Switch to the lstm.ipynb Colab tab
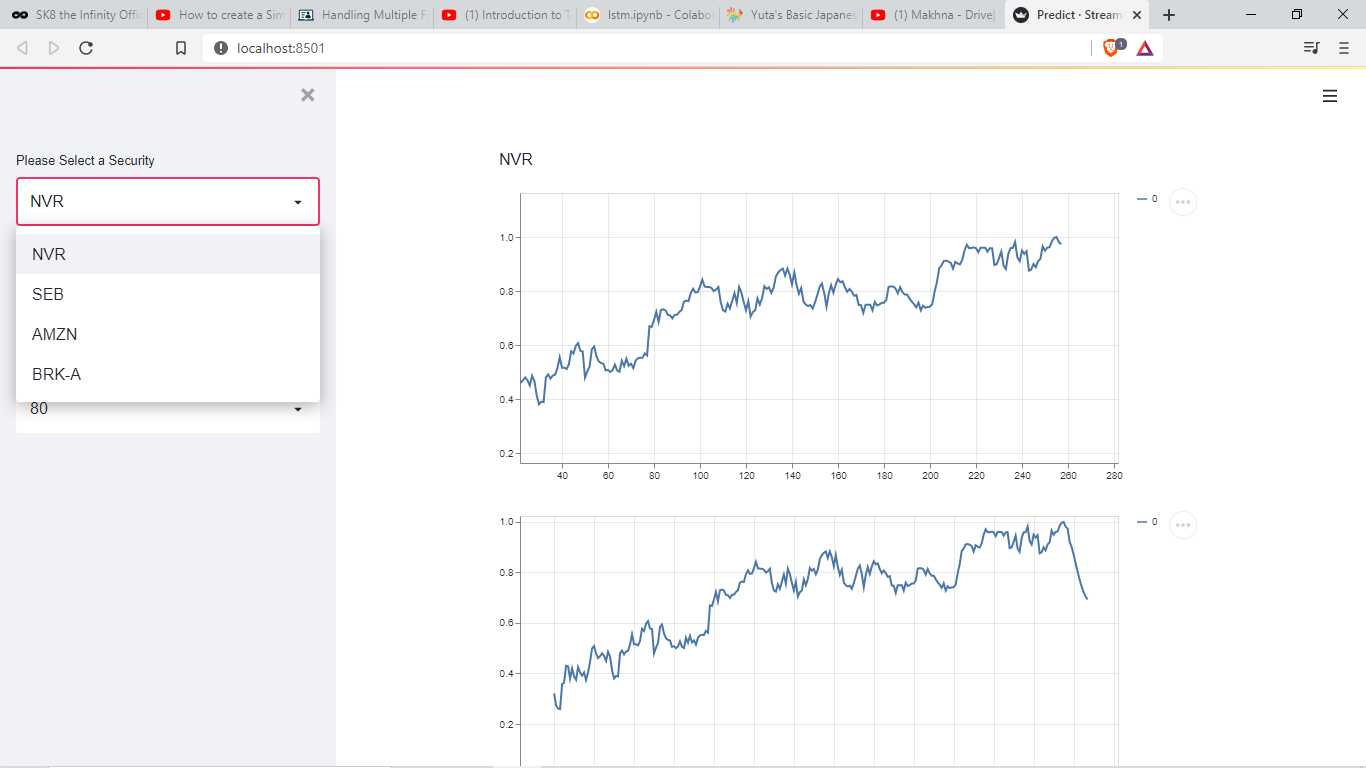This screenshot has width=1366, height=768. (648, 15)
